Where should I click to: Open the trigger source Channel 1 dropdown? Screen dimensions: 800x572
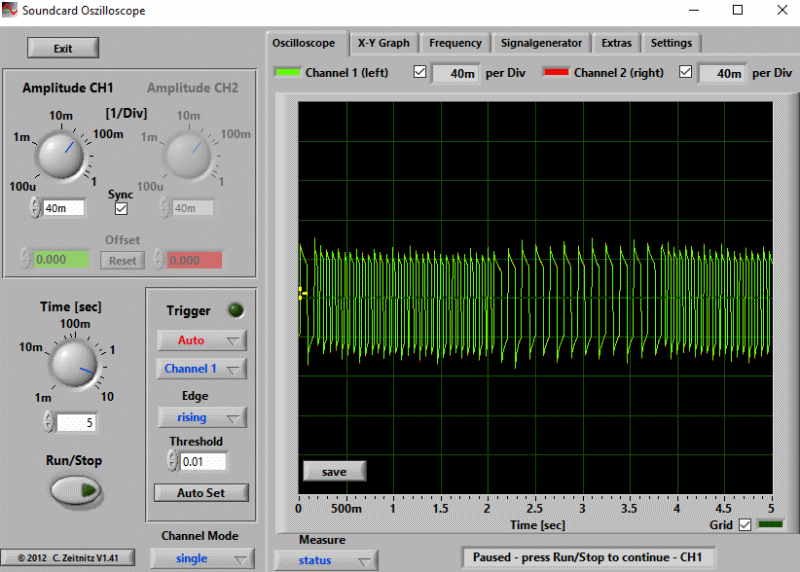(x=202, y=369)
